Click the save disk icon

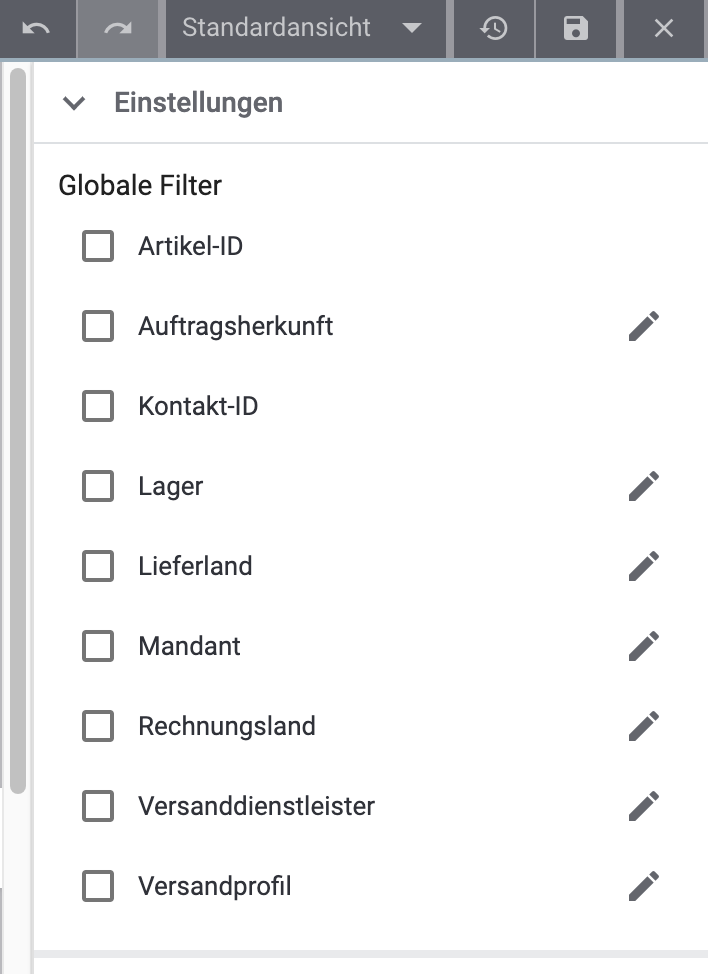575,28
